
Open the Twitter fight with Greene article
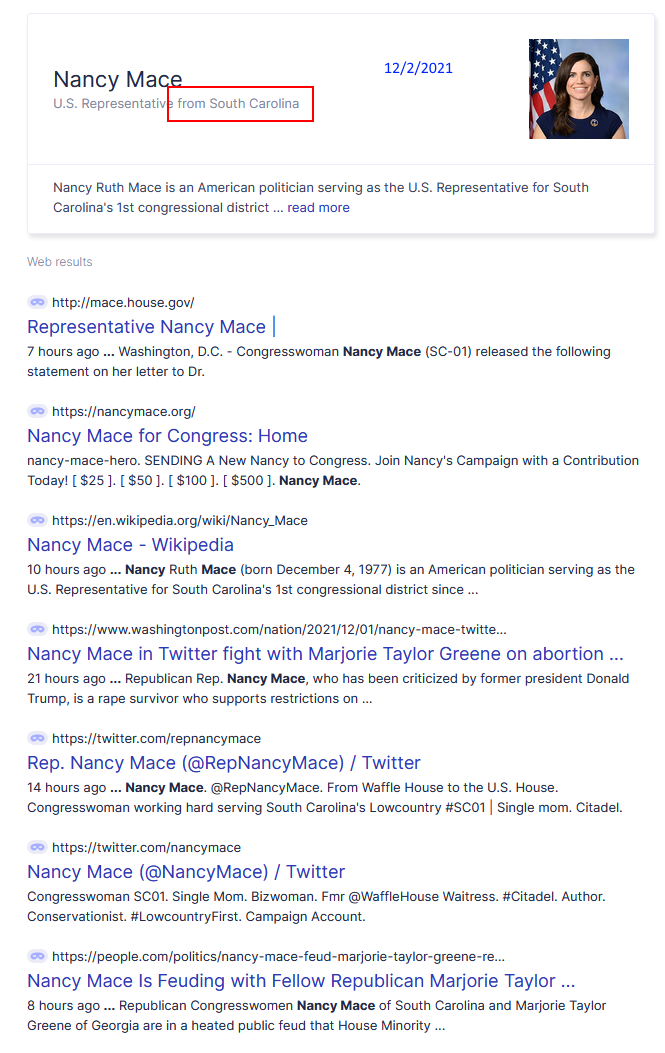click(325, 654)
